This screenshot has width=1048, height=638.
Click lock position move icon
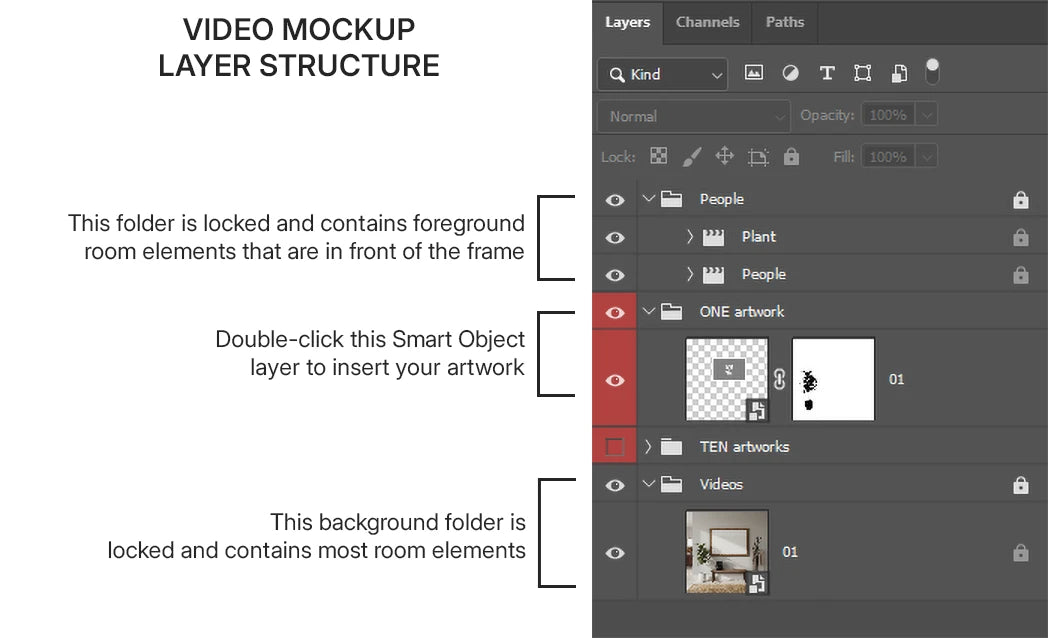(725, 156)
